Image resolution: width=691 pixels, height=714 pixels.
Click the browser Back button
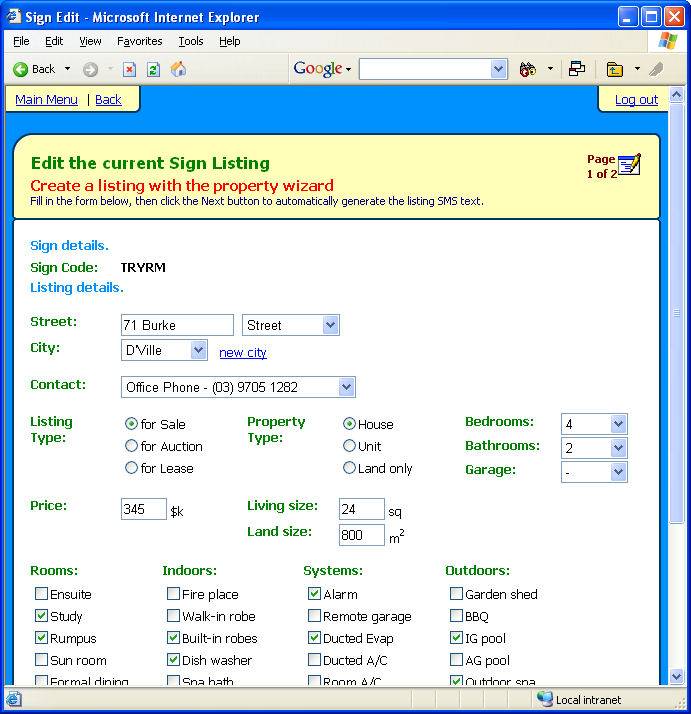34,69
